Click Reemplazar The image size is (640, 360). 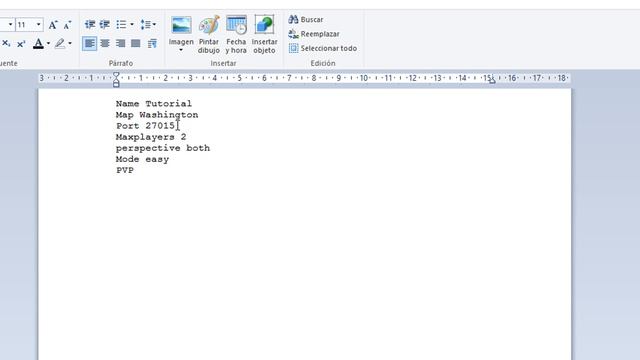point(314,34)
